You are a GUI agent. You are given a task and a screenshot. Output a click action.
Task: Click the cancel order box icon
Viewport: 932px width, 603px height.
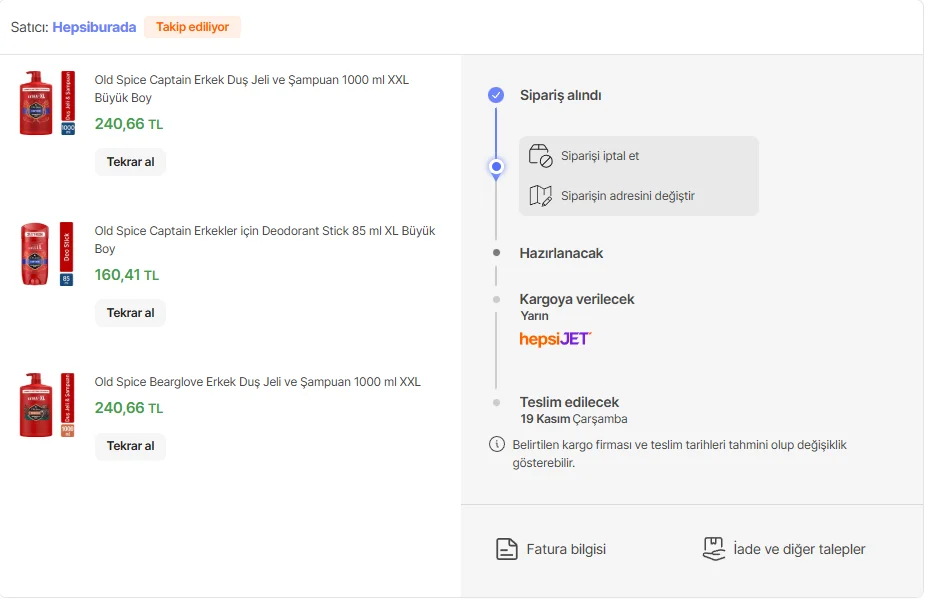540,156
